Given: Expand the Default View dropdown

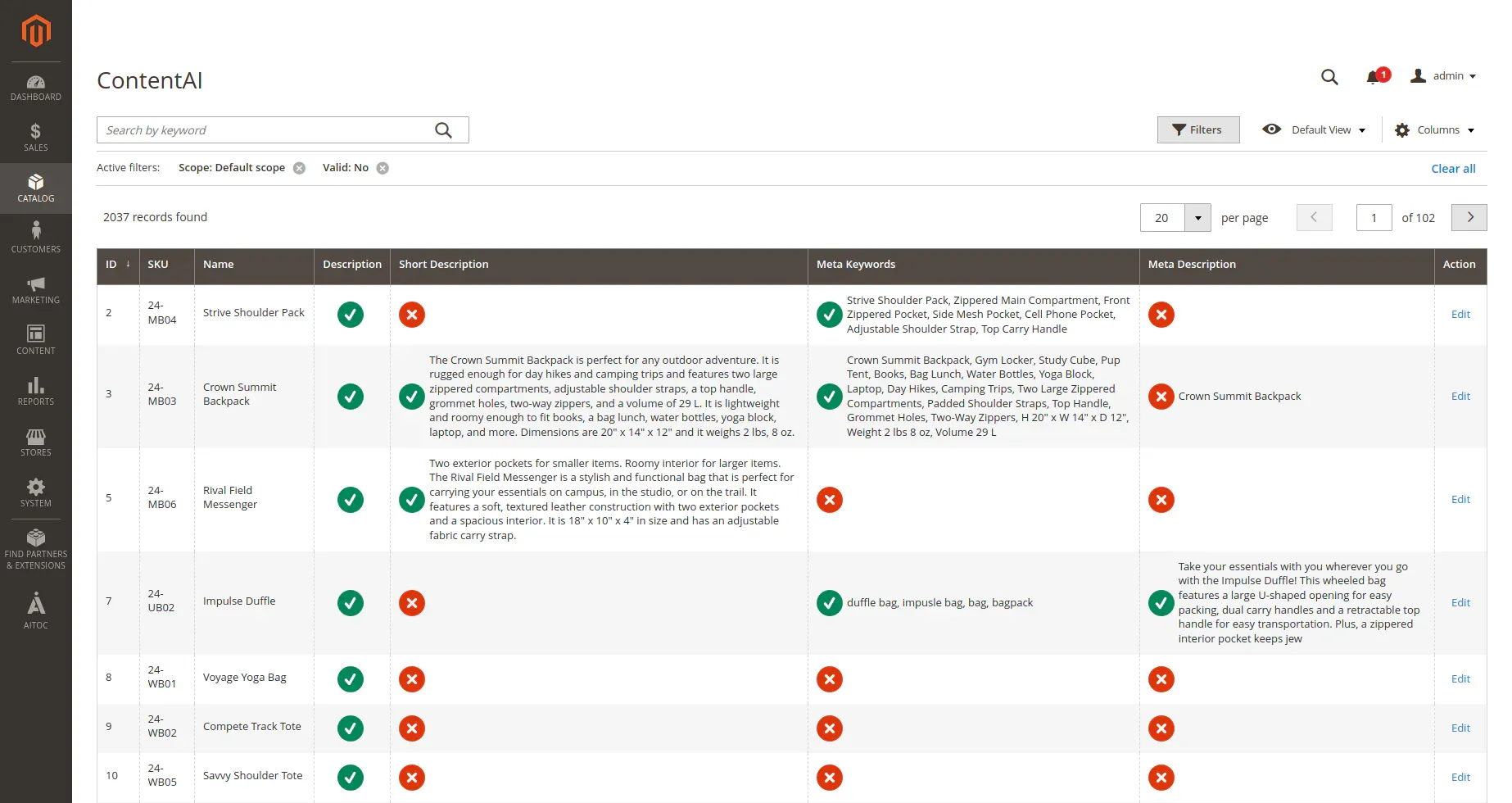Looking at the screenshot, I should 1315,130.
